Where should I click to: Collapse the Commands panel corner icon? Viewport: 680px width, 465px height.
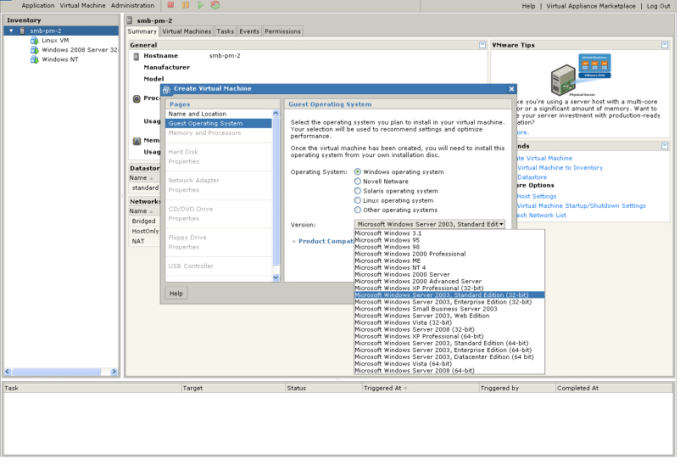pos(664,146)
